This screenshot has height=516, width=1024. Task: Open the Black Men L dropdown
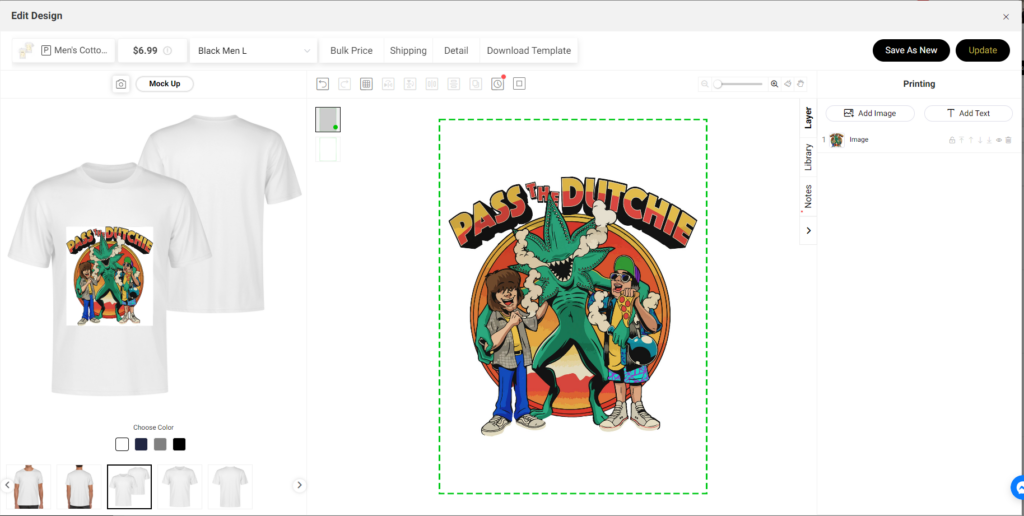tap(253, 50)
